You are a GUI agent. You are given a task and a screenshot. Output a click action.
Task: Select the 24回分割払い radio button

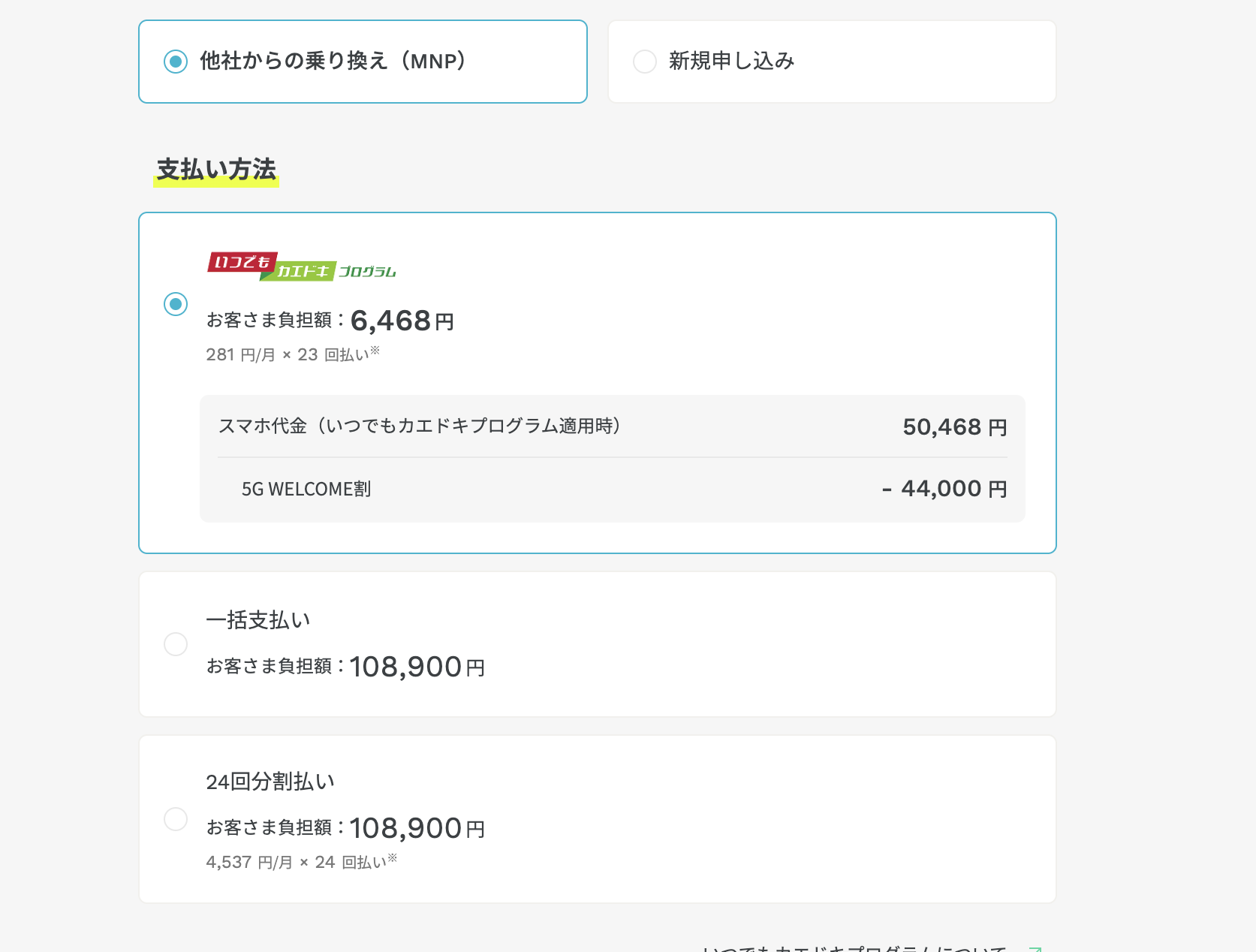[x=176, y=818]
